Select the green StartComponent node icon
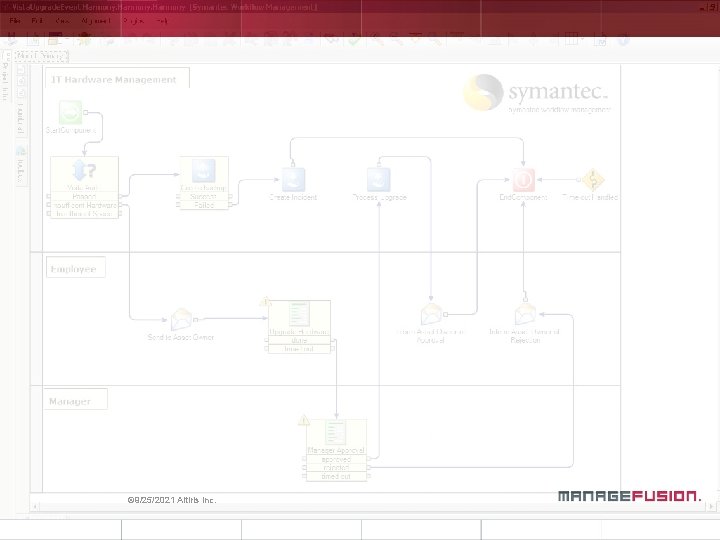This screenshot has width=720, height=540. pos(70,112)
